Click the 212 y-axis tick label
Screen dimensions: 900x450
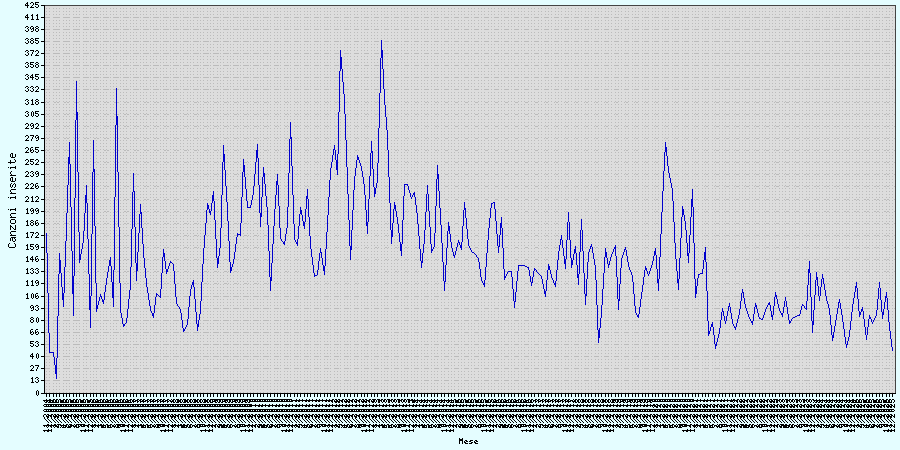[33, 199]
